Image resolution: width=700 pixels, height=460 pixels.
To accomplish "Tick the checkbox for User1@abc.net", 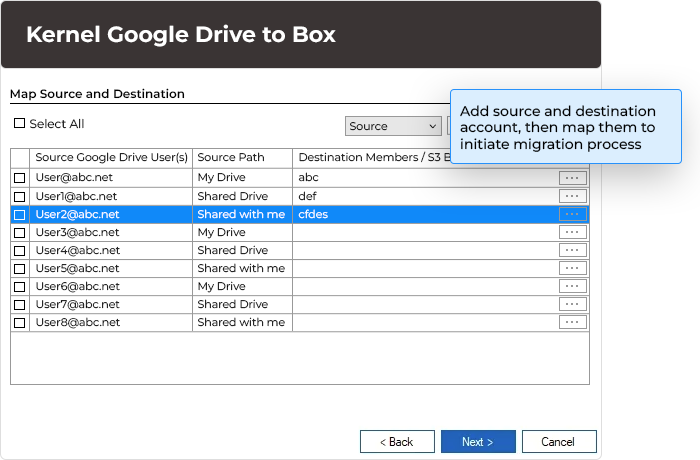I will pyautogui.click(x=20, y=197).
